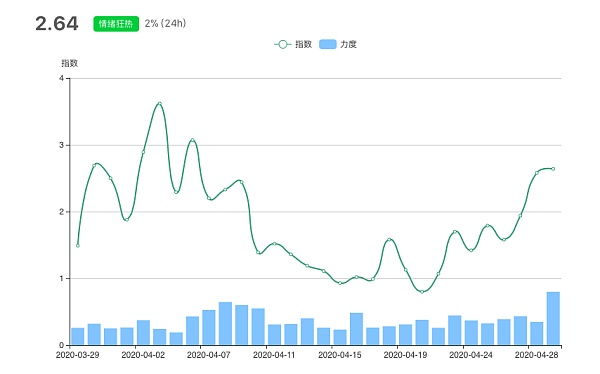Click the first blue bar above 2020-03-29
The height and width of the screenshot is (374, 600).
(78, 336)
